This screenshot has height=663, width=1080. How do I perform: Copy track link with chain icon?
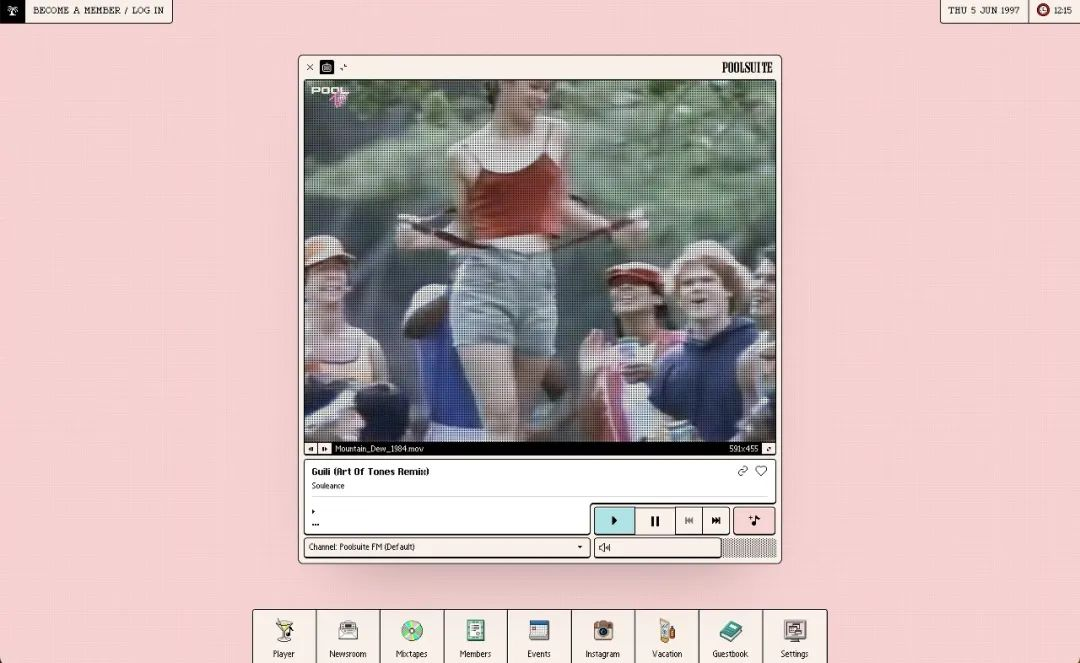click(742, 471)
